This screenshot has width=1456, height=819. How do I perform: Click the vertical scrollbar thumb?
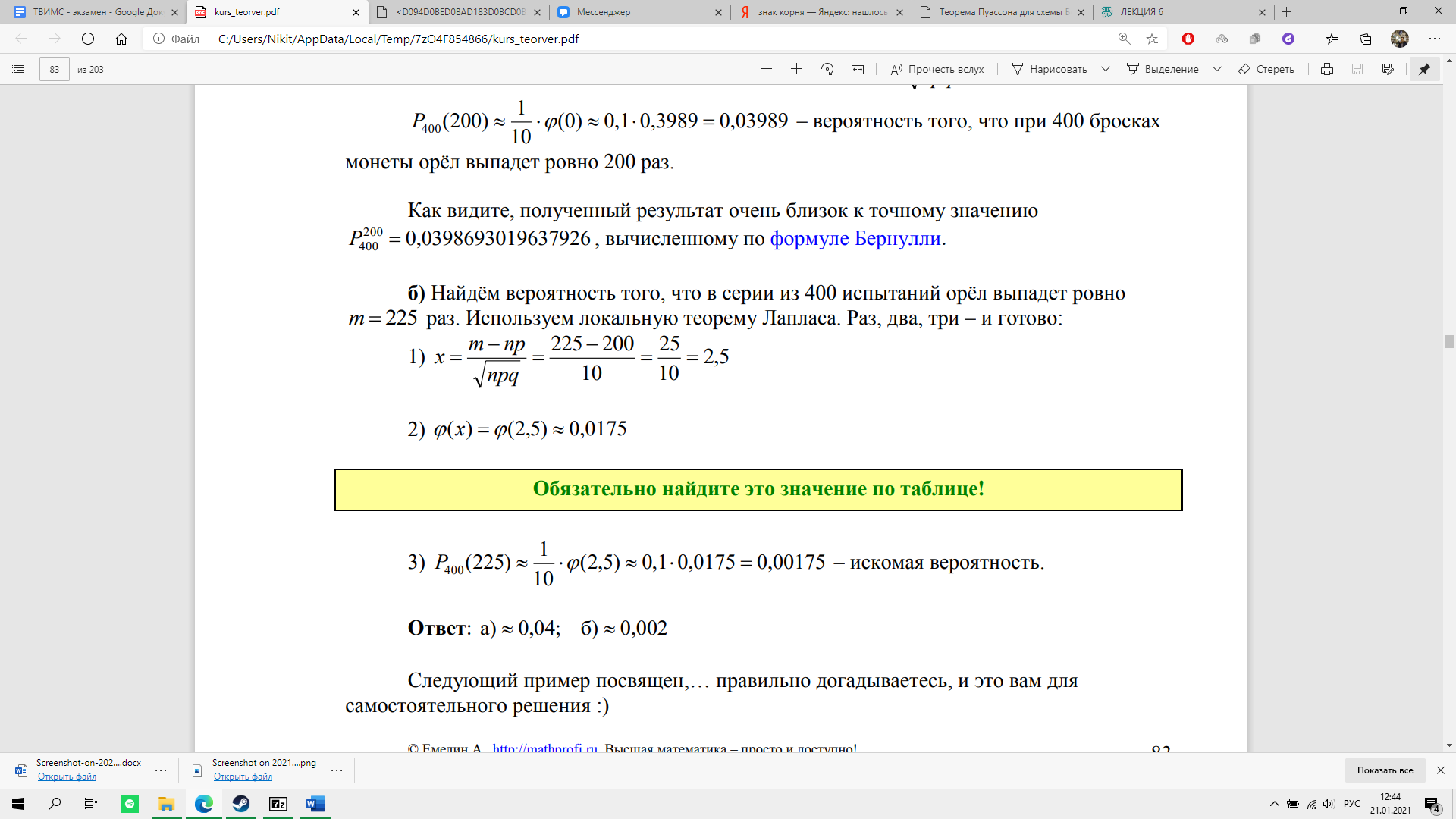[x=1449, y=341]
